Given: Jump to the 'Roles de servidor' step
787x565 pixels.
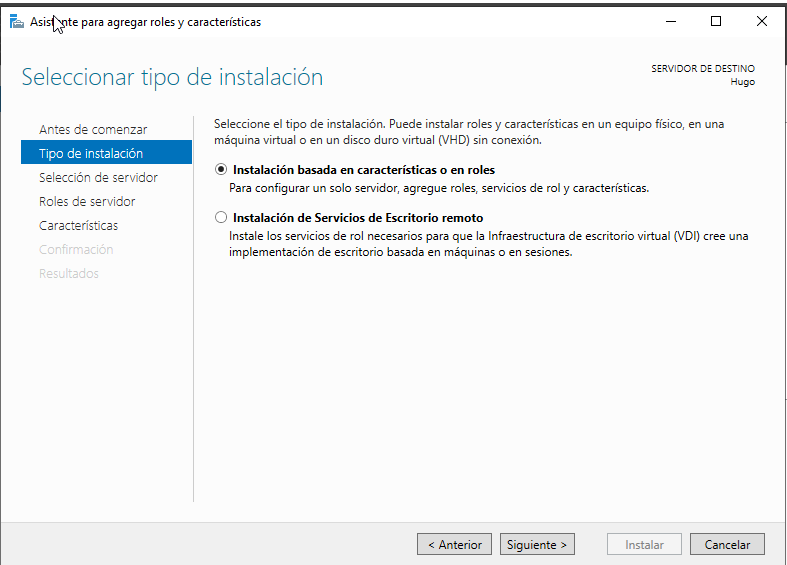Looking at the screenshot, I should [87, 202].
